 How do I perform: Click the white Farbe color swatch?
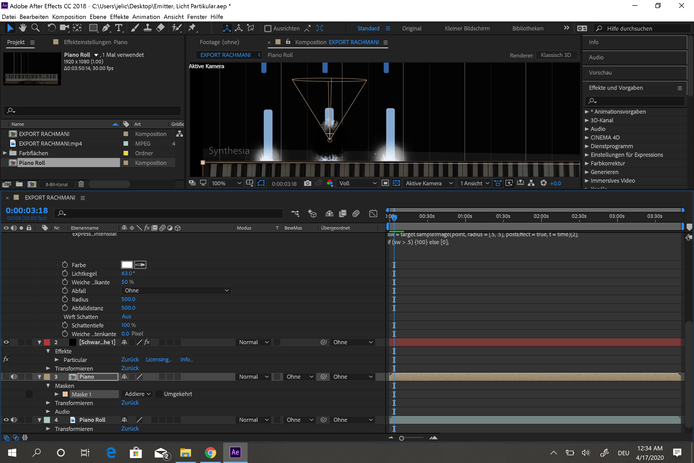pos(127,264)
